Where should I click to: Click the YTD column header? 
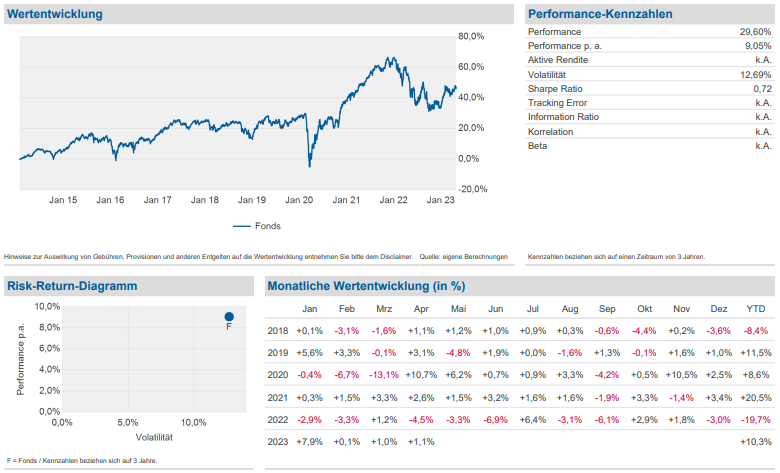[756, 309]
